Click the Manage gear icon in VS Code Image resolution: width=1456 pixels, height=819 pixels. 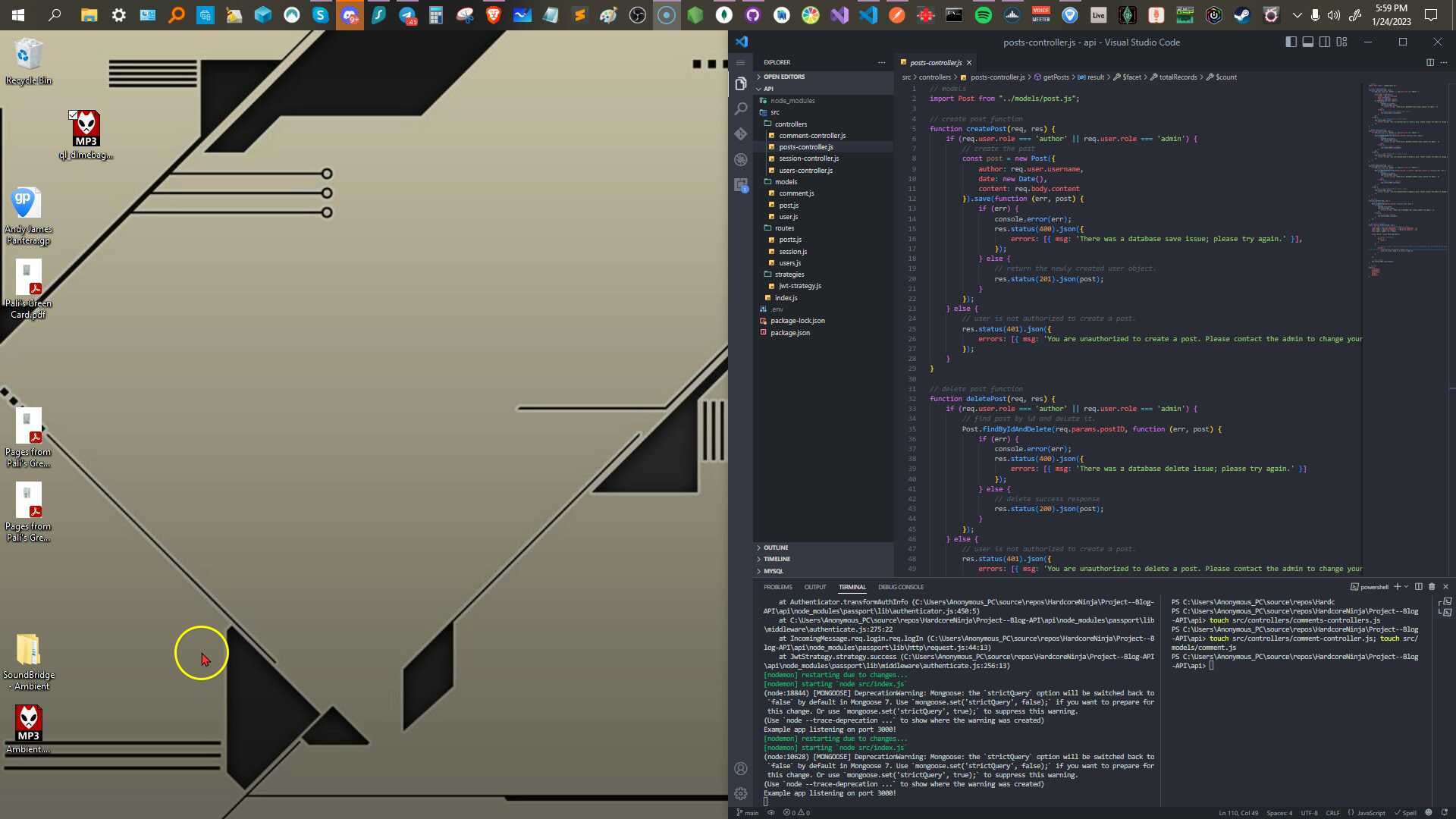click(x=741, y=793)
